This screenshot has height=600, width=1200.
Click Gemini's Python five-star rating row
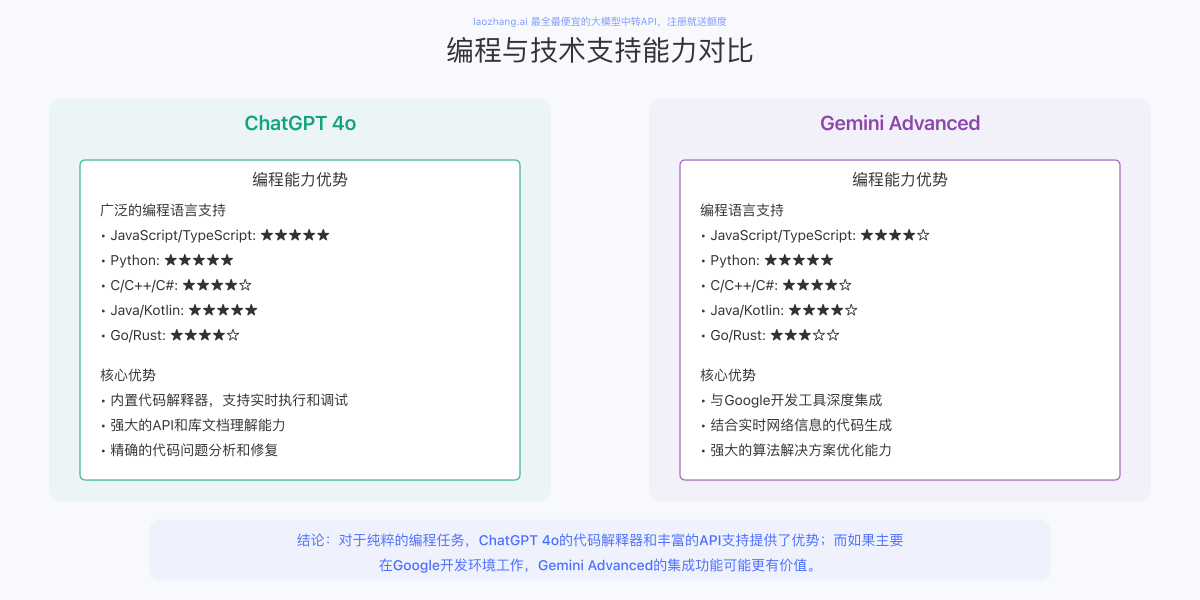tap(767, 260)
